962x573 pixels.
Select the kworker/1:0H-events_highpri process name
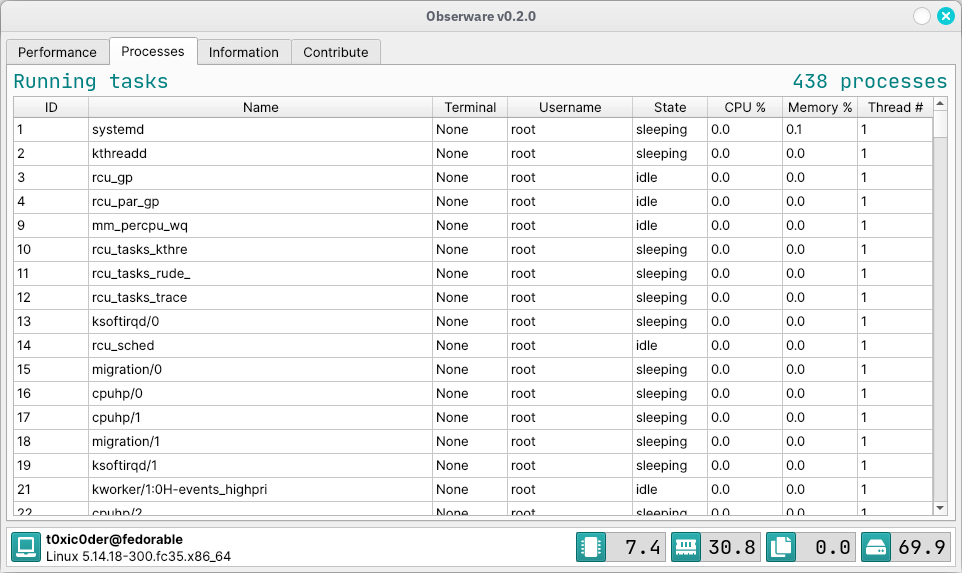point(179,489)
